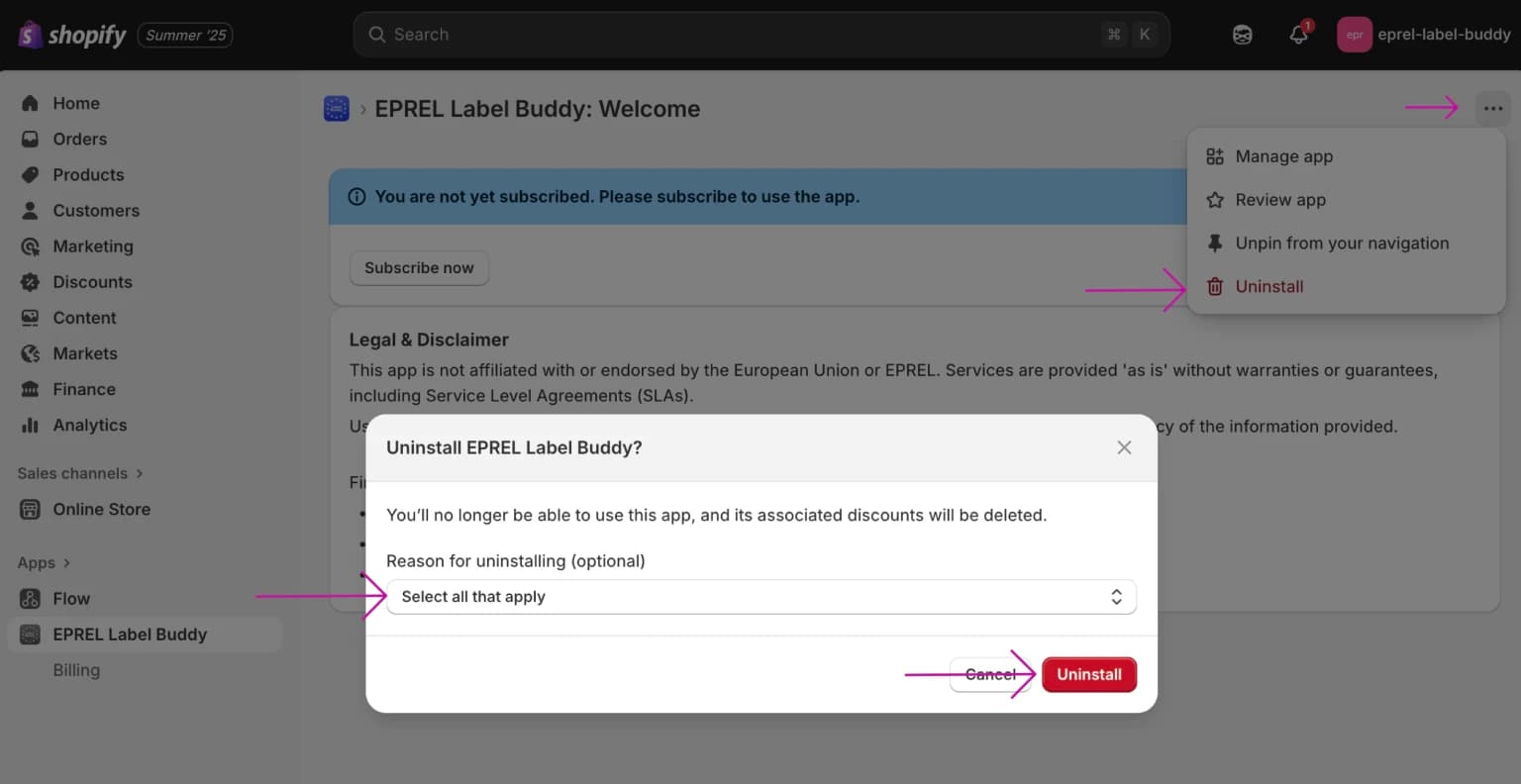Select Uninstall from the context menu

[x=1268, y=286]
